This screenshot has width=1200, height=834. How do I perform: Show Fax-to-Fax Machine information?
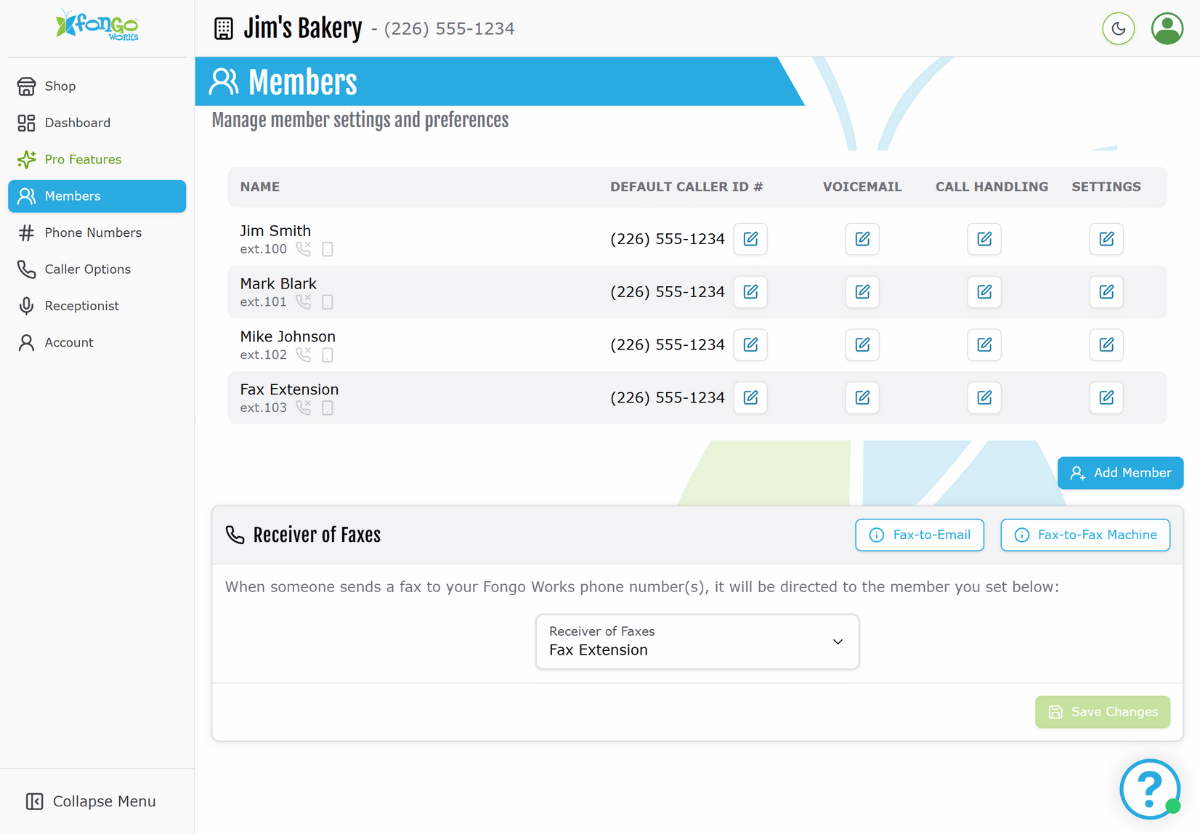click(x=1085, y=535)
